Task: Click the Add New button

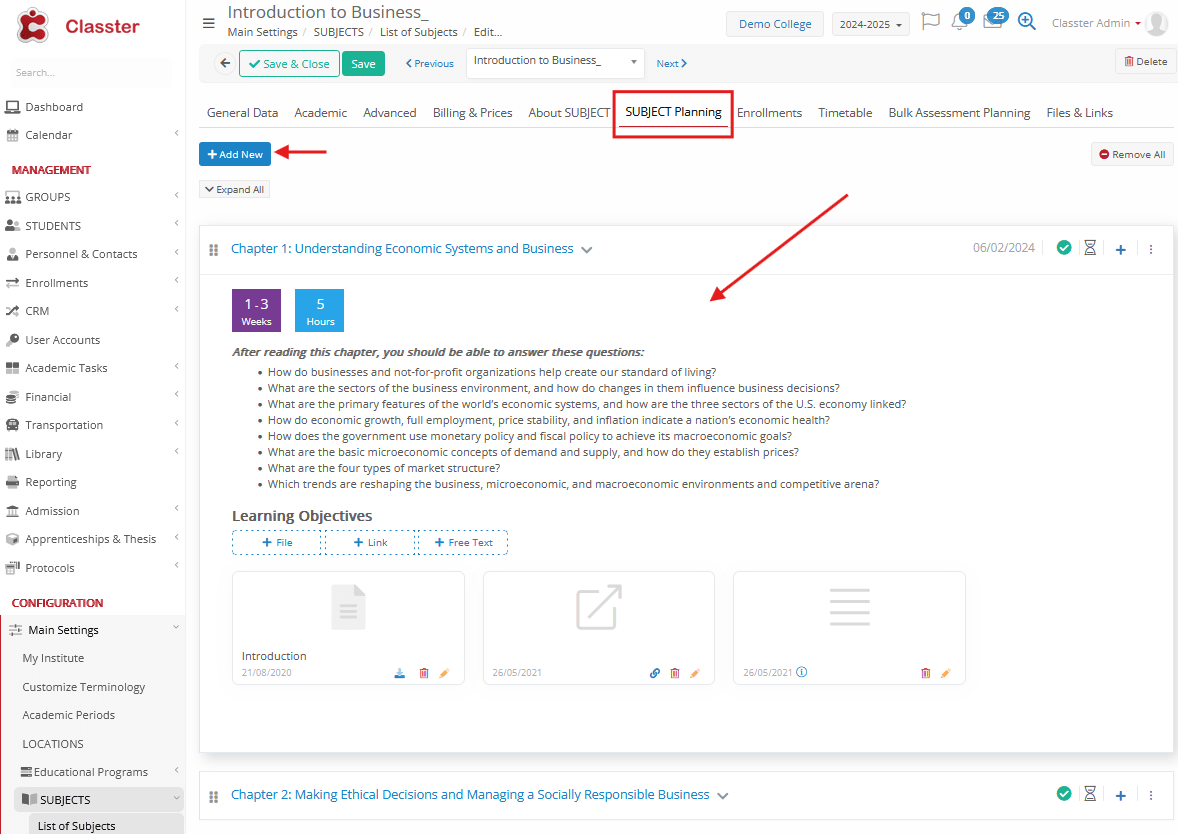Action: pyautogui.click(x=235, y=154)
